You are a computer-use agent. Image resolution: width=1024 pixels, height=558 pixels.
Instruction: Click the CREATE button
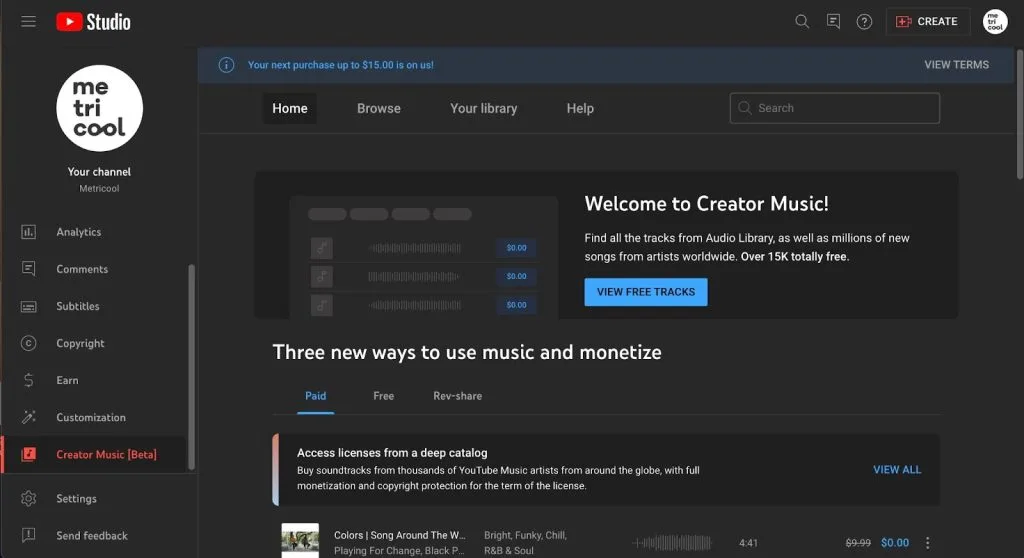click(x=927, y=22)
